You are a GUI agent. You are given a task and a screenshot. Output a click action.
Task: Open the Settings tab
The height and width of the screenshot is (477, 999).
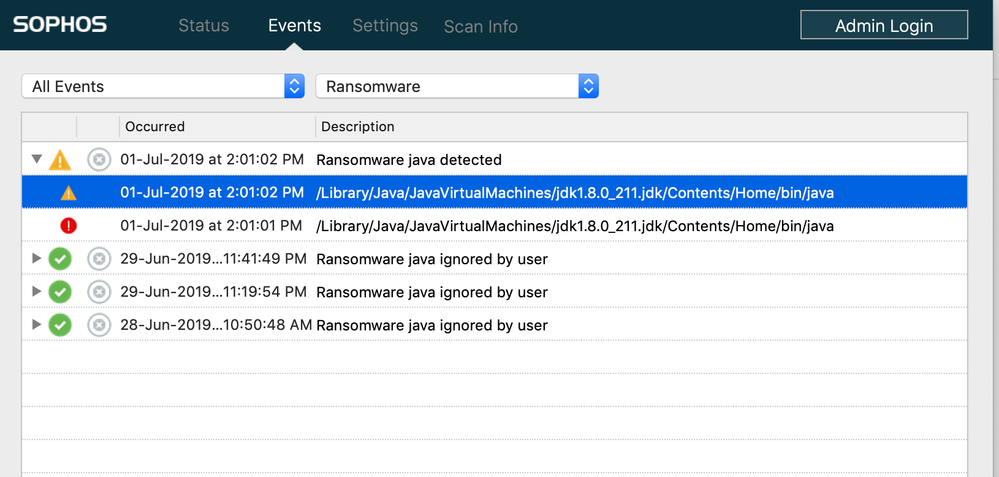pyautogui.click(x=385, y=25)
